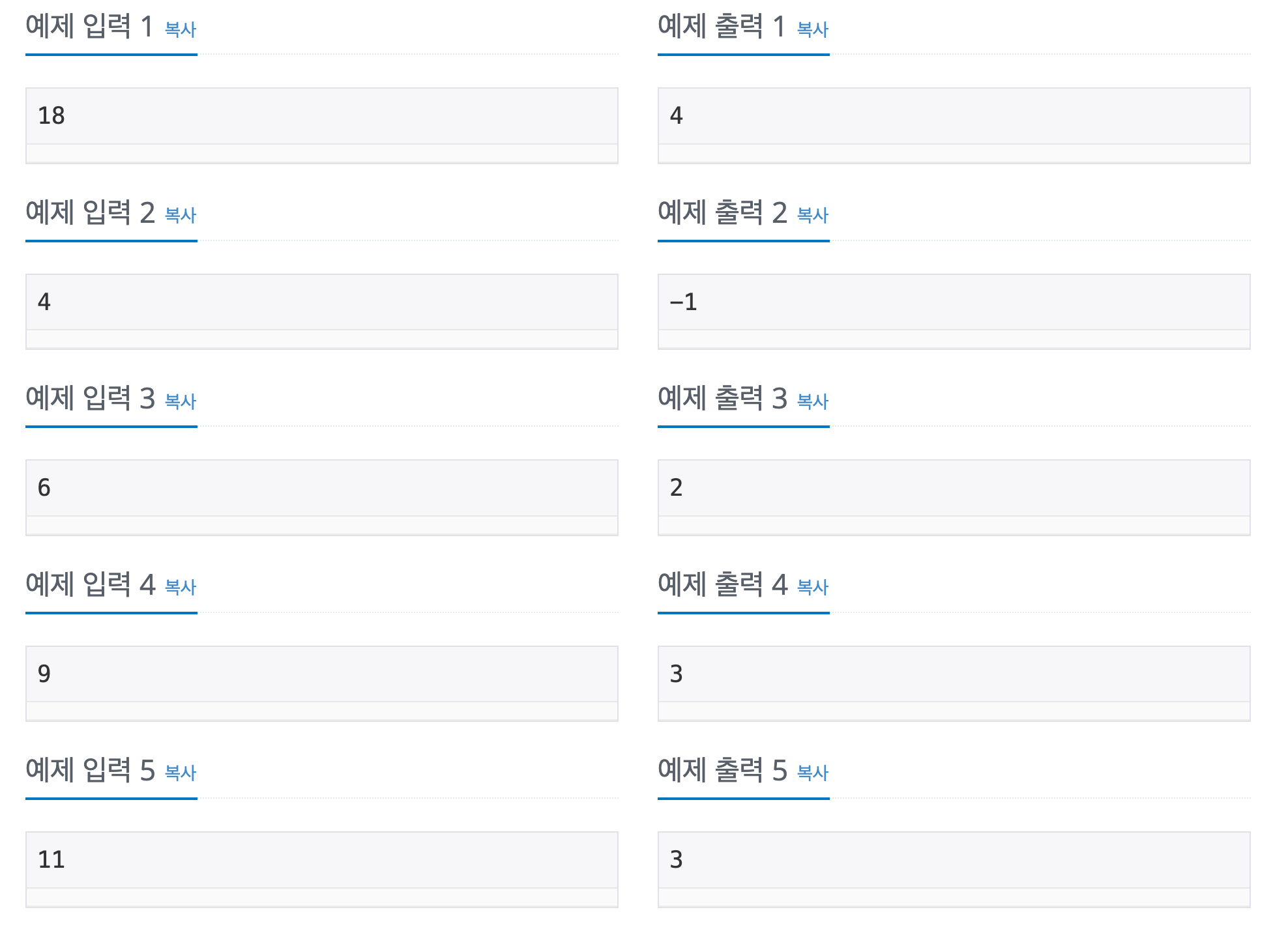Click the 예제 입력 1 heading
Image resolution: width=1288 pixels, height=929 pixels.
[89, 27]
